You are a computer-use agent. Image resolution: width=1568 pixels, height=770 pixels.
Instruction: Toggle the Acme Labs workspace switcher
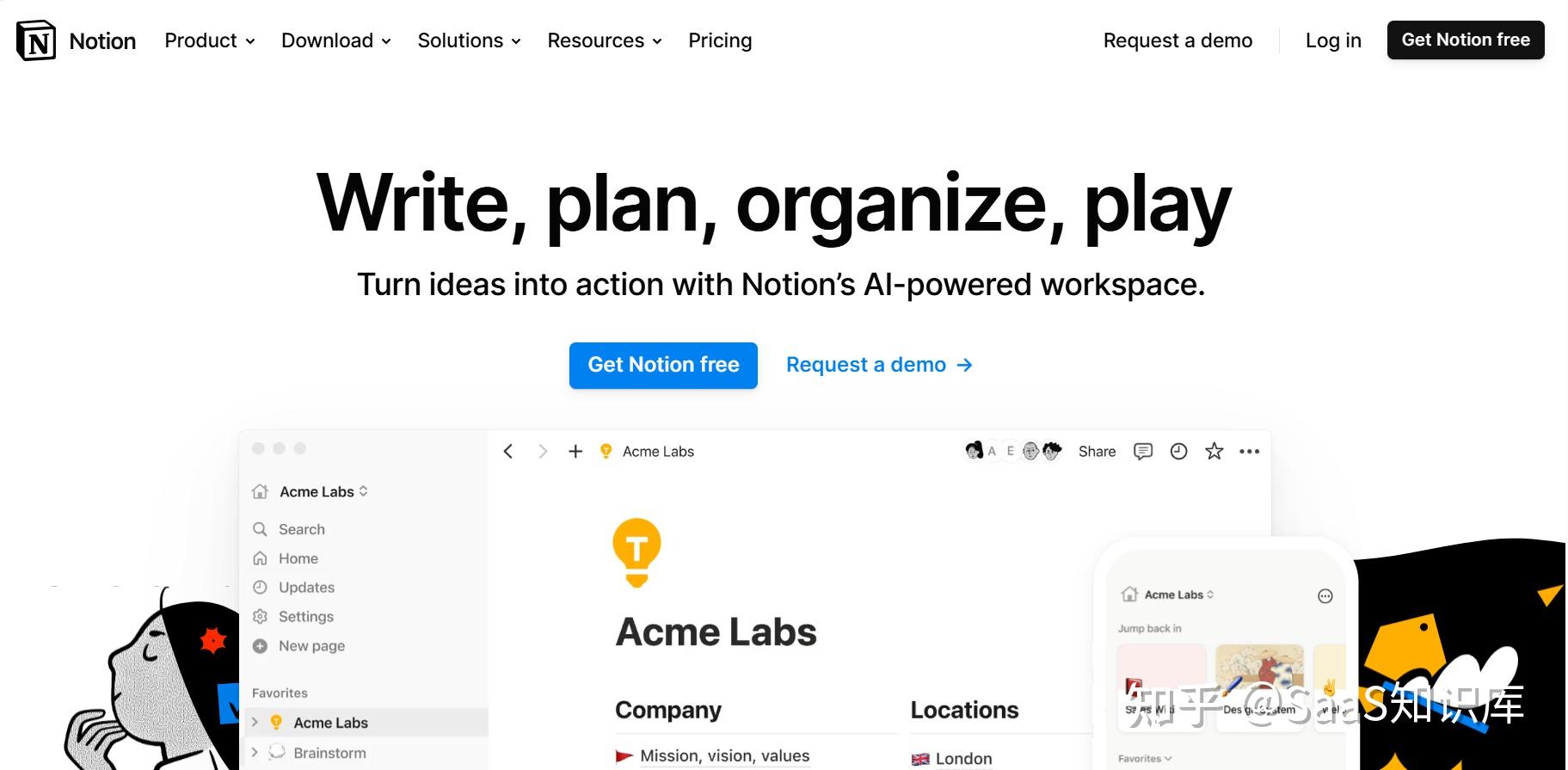pos(323,491)
